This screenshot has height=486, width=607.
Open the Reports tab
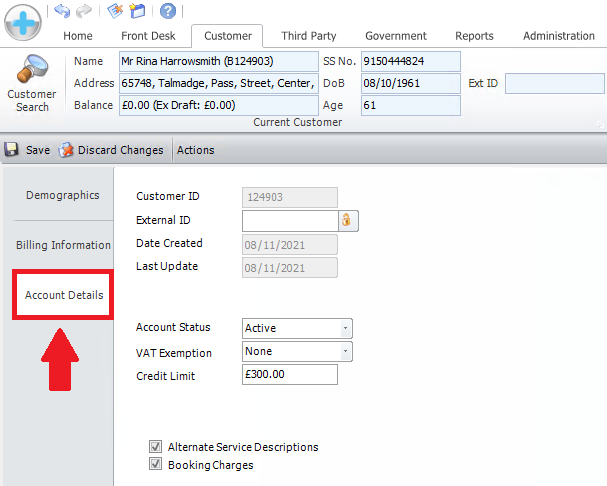(474, 36)
